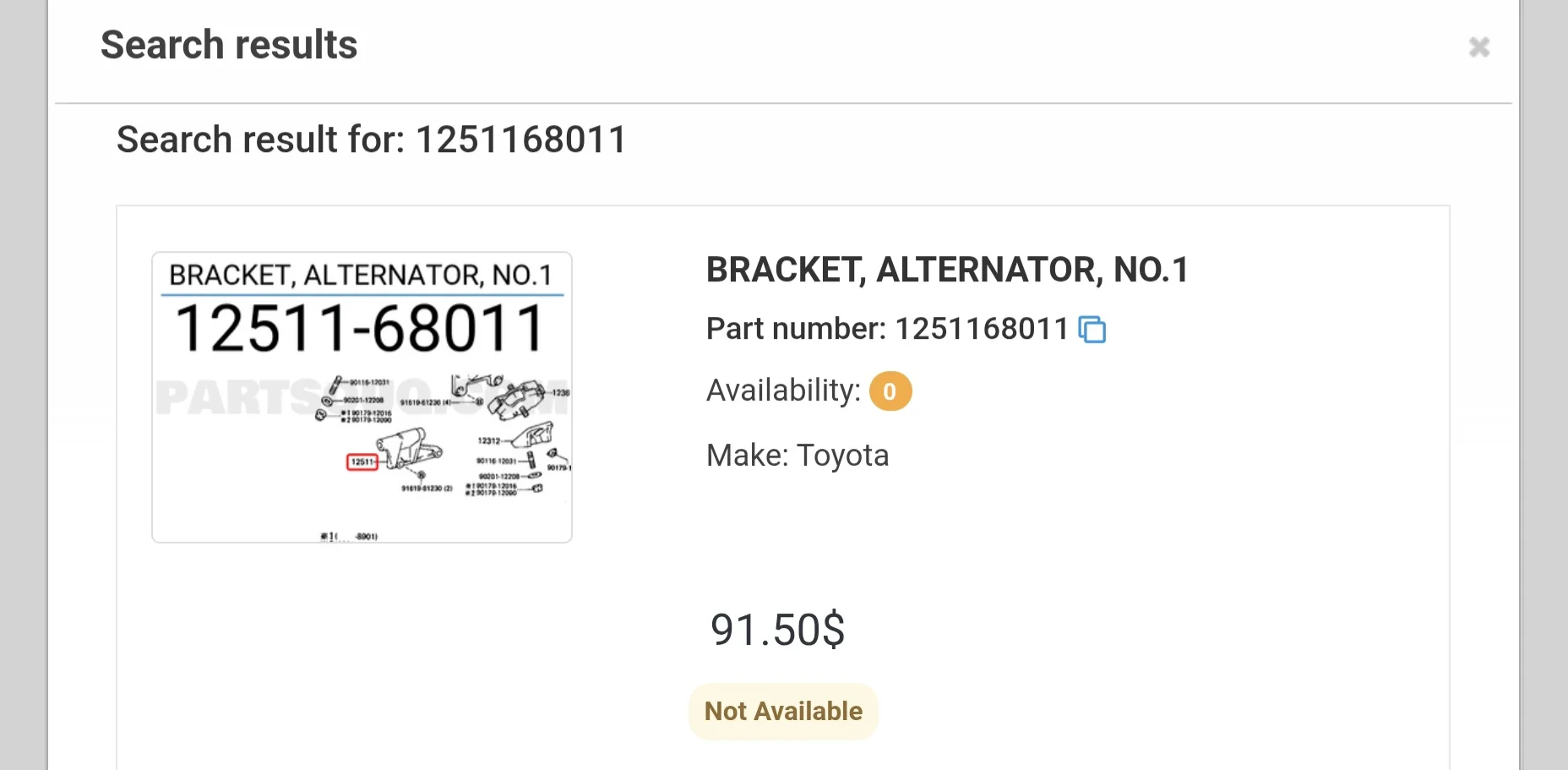Click the PARTS watermark on the thumbnail
This screenshot has width=1568, height=770.
237,397
